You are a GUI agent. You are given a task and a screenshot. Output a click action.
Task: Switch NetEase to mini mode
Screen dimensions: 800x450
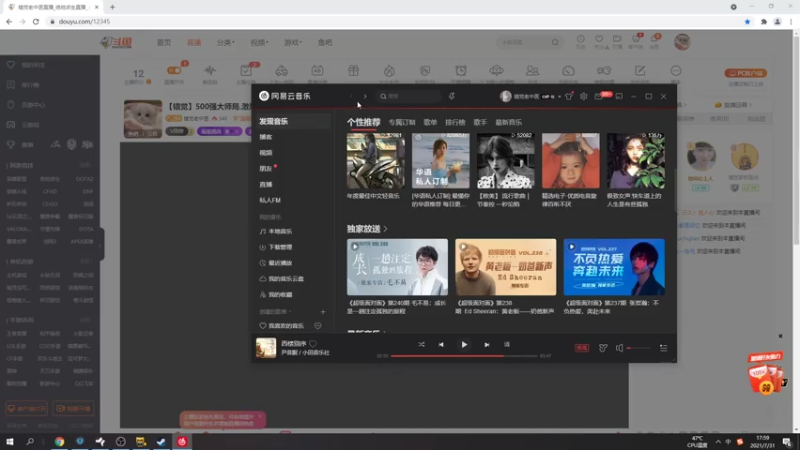click(619, 96)
